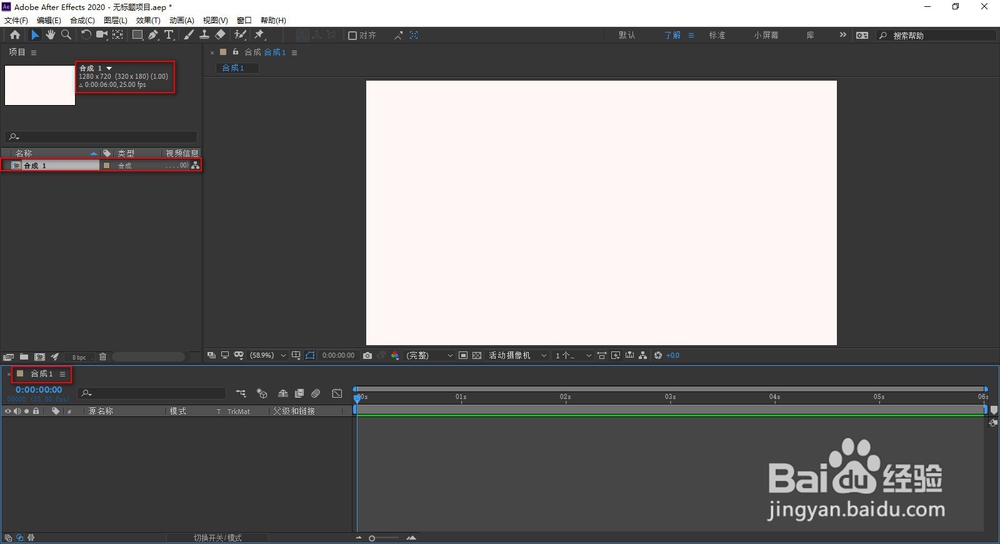Click the 搜索帮助 search field

tap(936, 36)
